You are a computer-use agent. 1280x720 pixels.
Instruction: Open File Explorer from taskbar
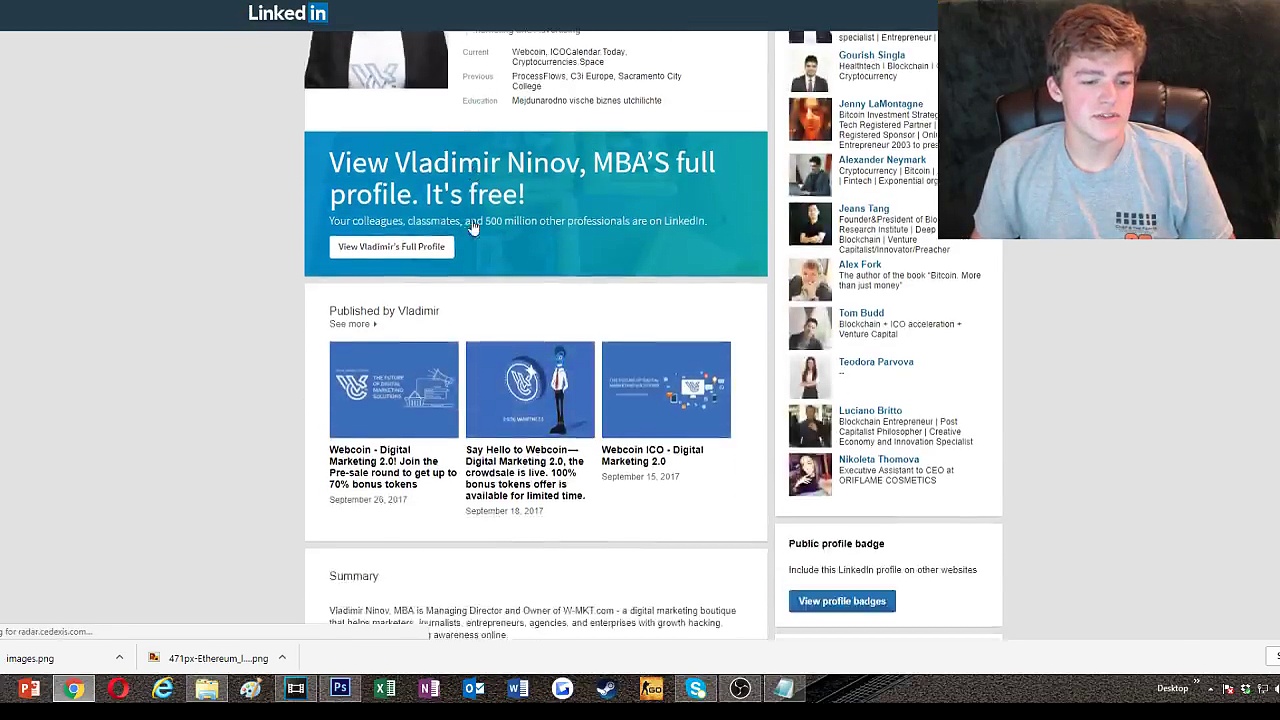(x=207, y=688)
